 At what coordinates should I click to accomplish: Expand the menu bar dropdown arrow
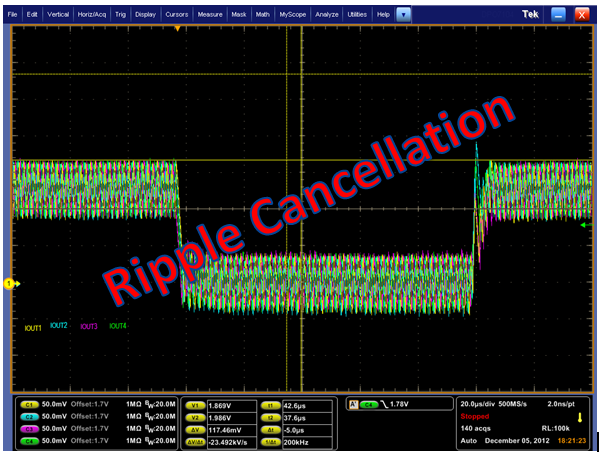pyautogui.click(x=403, y=15)
